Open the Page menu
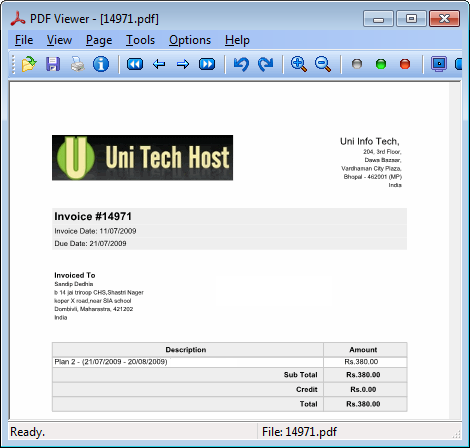470x448 pixels. click(x=99, y=40)
